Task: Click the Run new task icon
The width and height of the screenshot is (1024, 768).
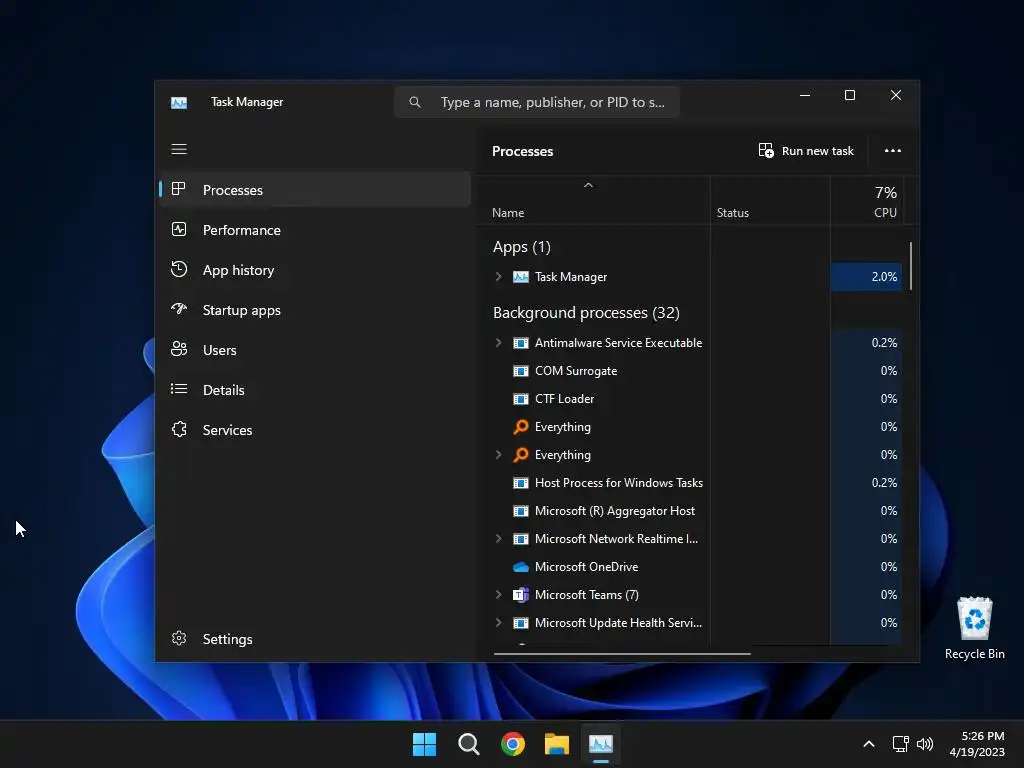Action: [x=766, y=150]
